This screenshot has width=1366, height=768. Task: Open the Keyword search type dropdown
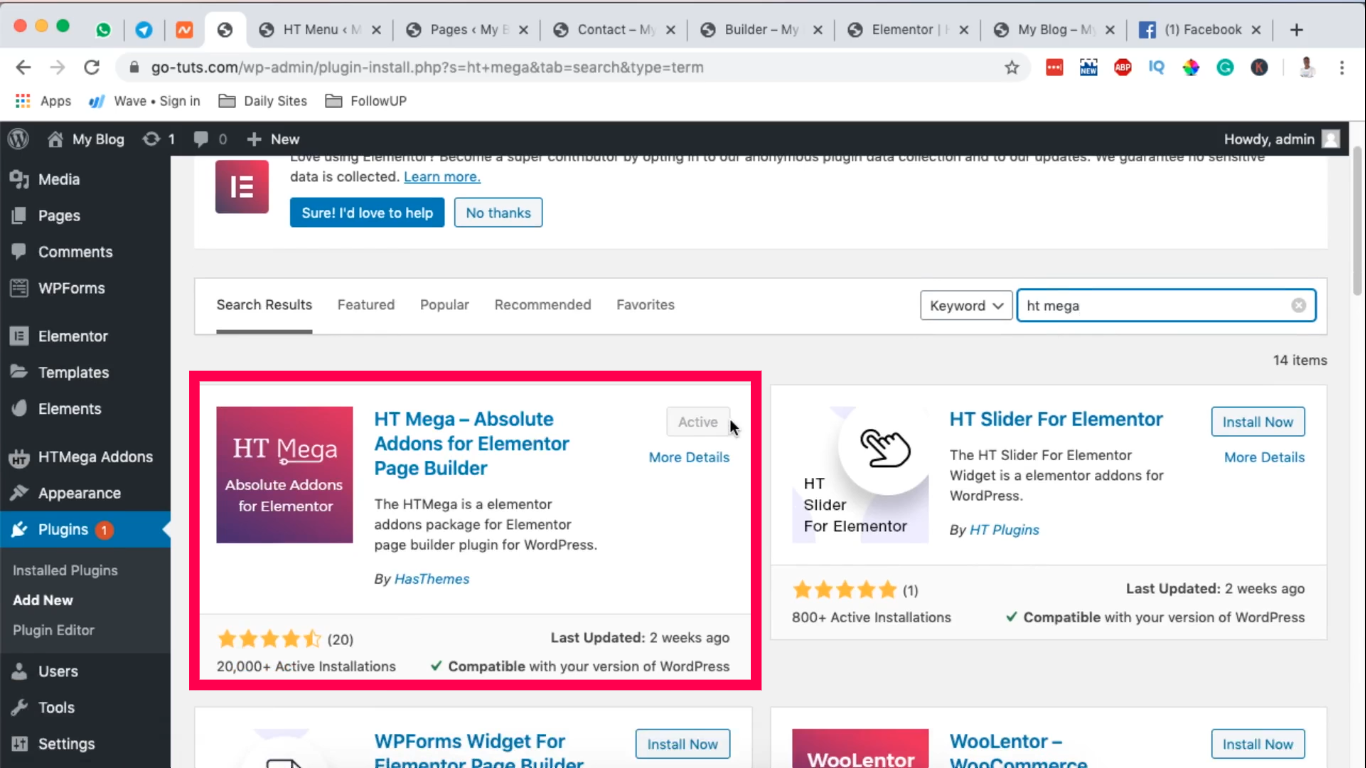click(967, 306)
